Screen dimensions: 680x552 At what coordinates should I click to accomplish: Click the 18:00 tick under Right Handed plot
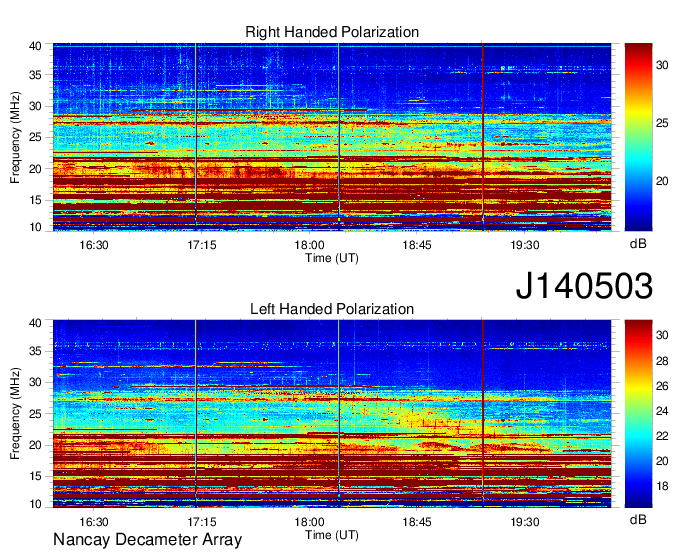click(x=309, y=245)
